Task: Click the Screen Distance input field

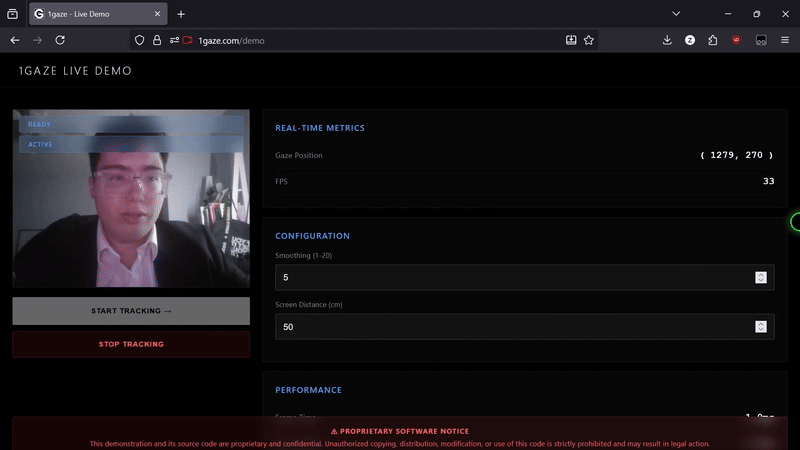Action: (524, 327)
